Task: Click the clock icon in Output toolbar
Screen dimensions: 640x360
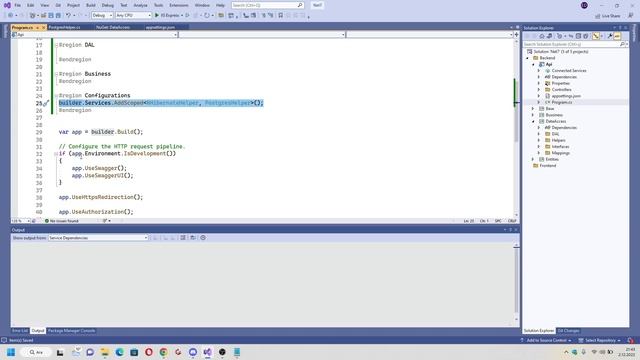Action: click(x=203, y=238)
